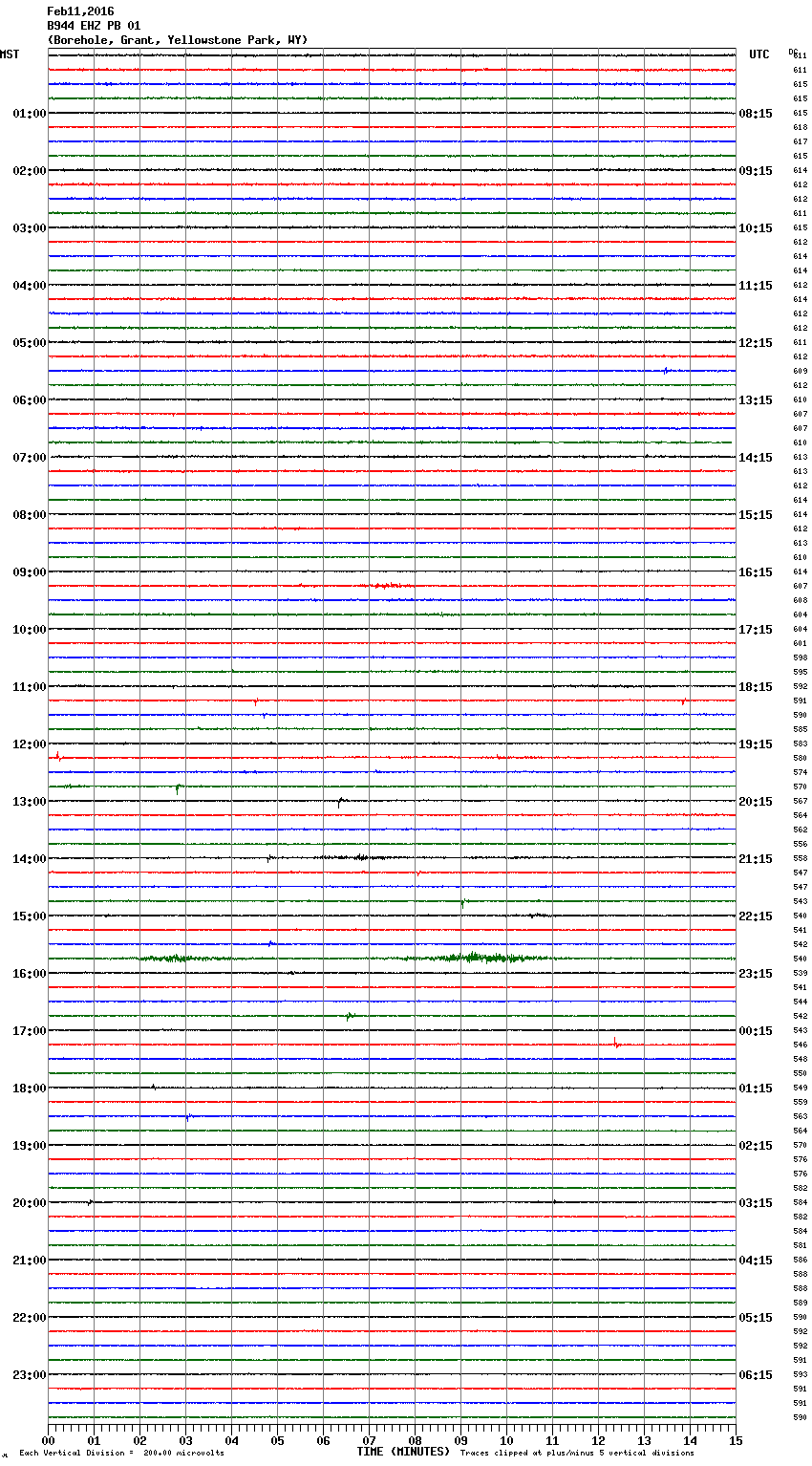
Task: Click minute 00 on the bottom time axis
Action: coord(49,1440)
